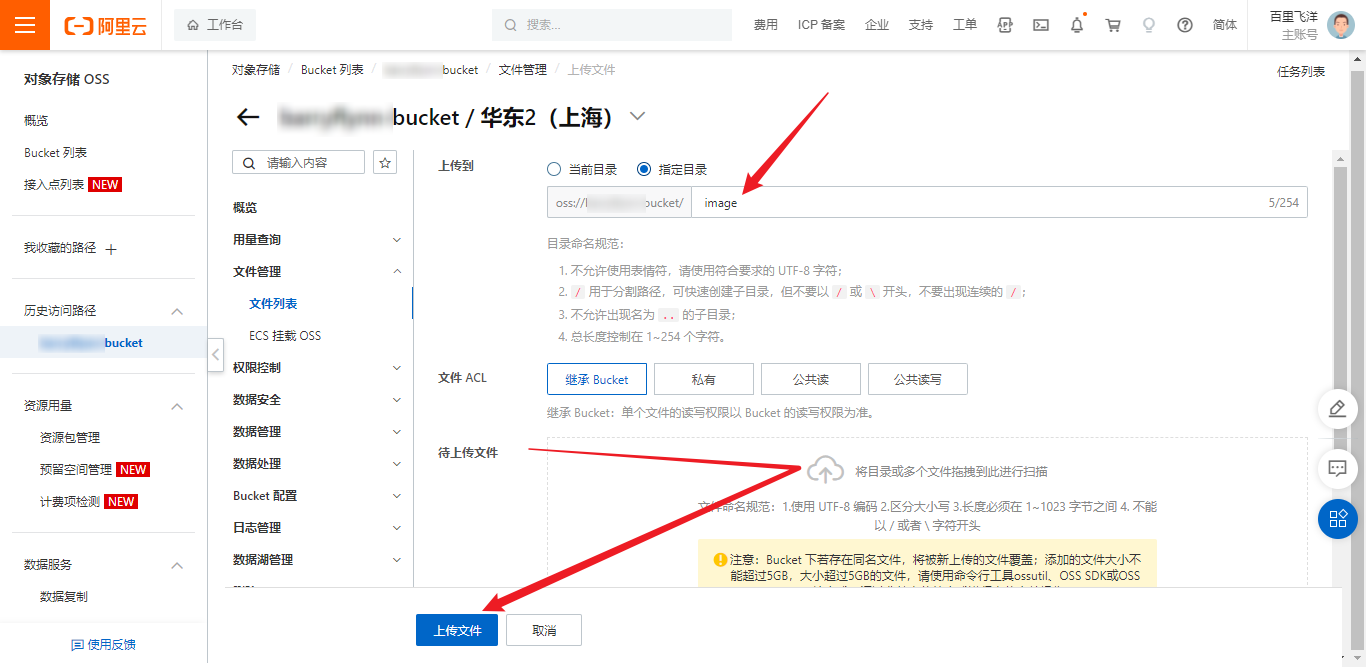This screenshot has width=1366, height=667.
Task: Open the shopping cart icon
Action: 1112,25
